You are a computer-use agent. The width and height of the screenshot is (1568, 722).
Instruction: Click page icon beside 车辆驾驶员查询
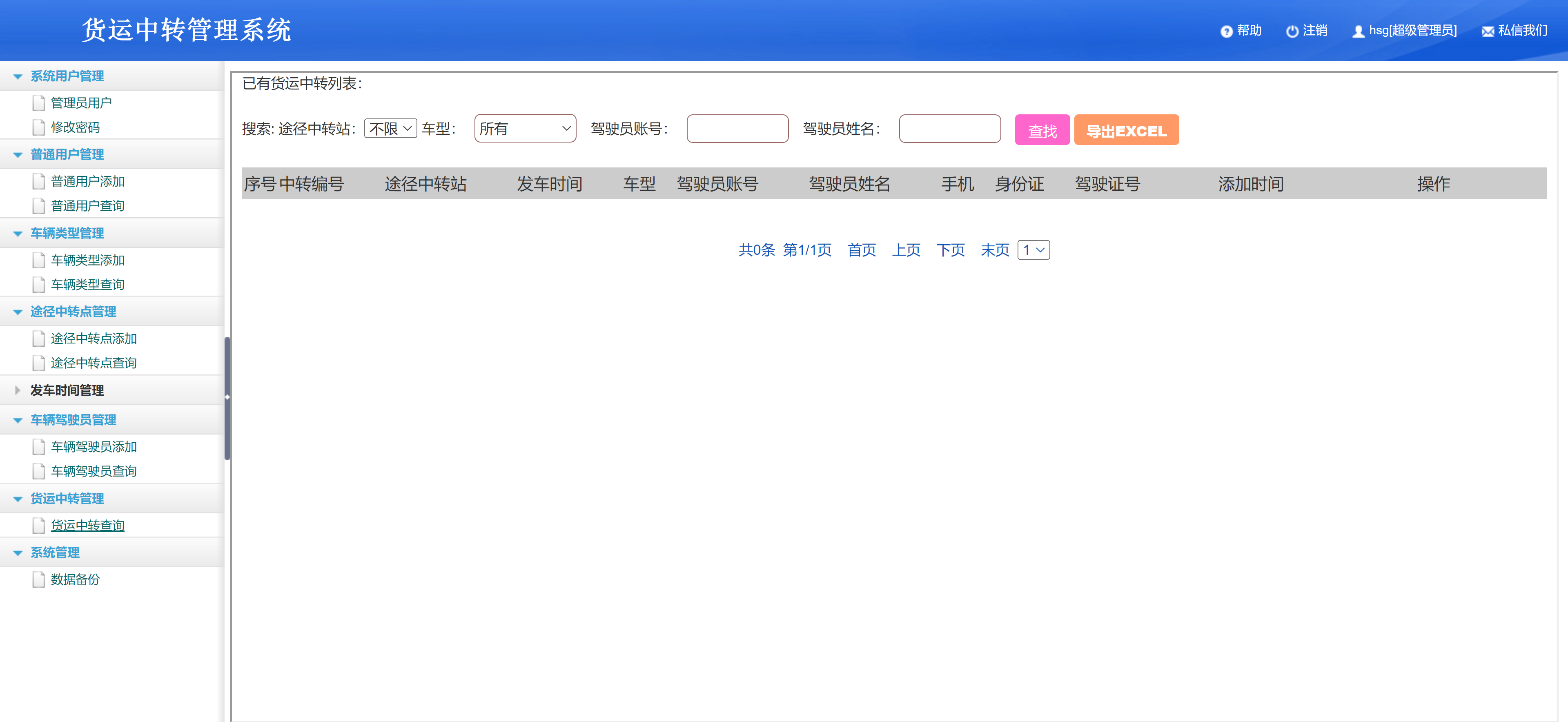click(x=38, y=471)
